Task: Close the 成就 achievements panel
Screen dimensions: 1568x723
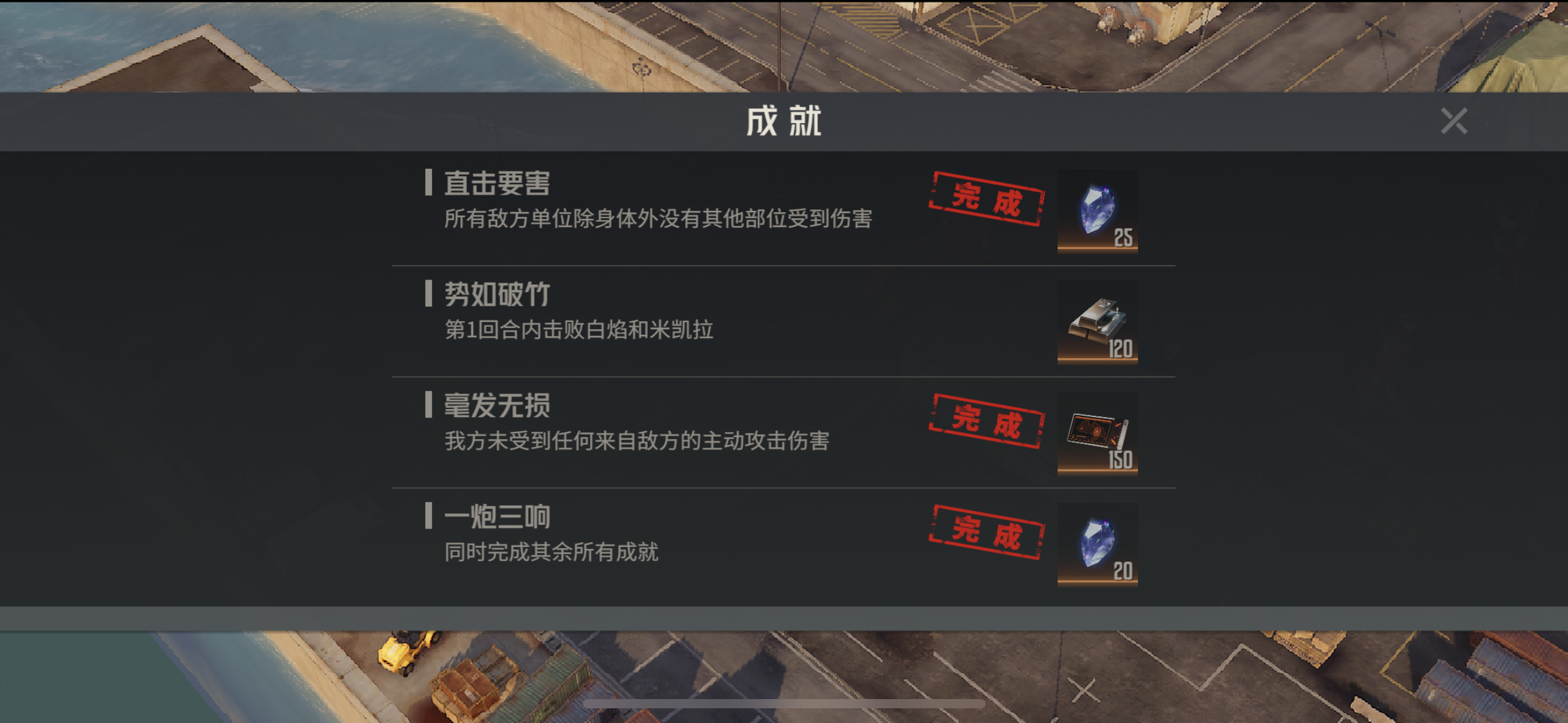Action: (x=1454, y=121)
